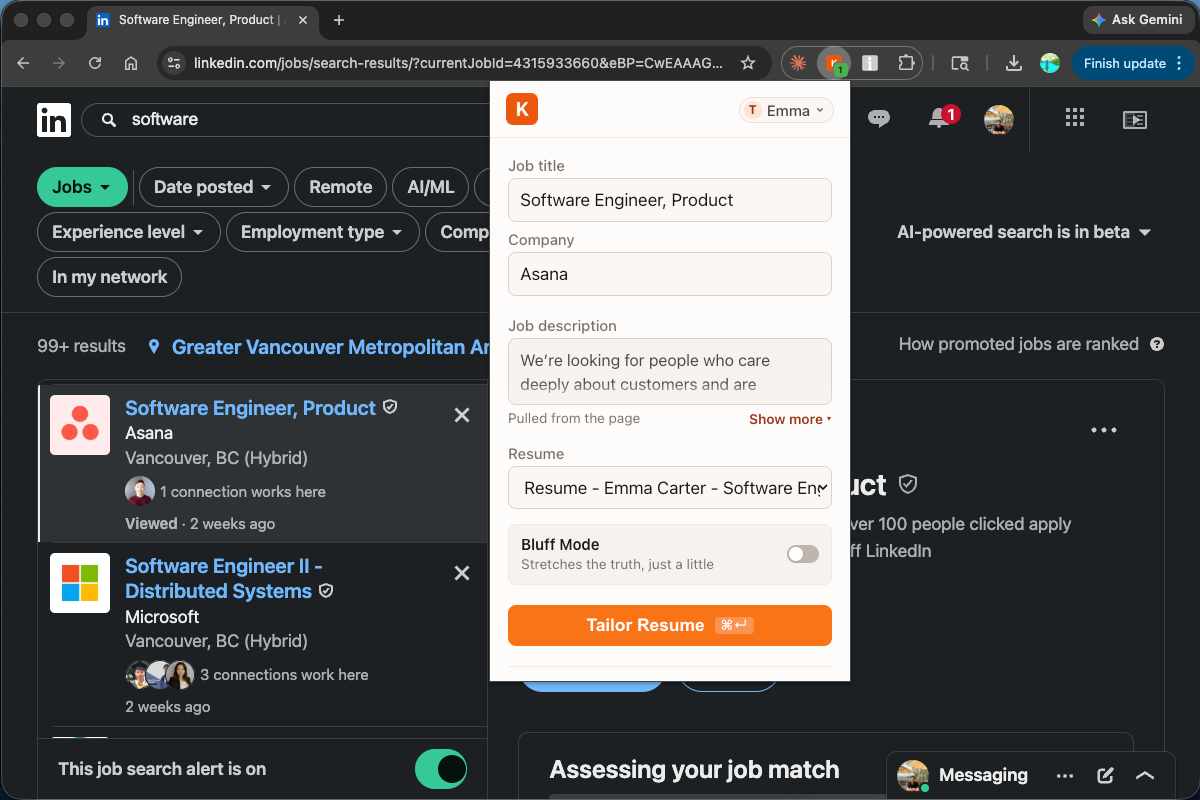The height and width of the screenshot is (800, 1200).
Task: Click the LinkedIn home logo
Action: pyautogui.click(x=54, y=119)
